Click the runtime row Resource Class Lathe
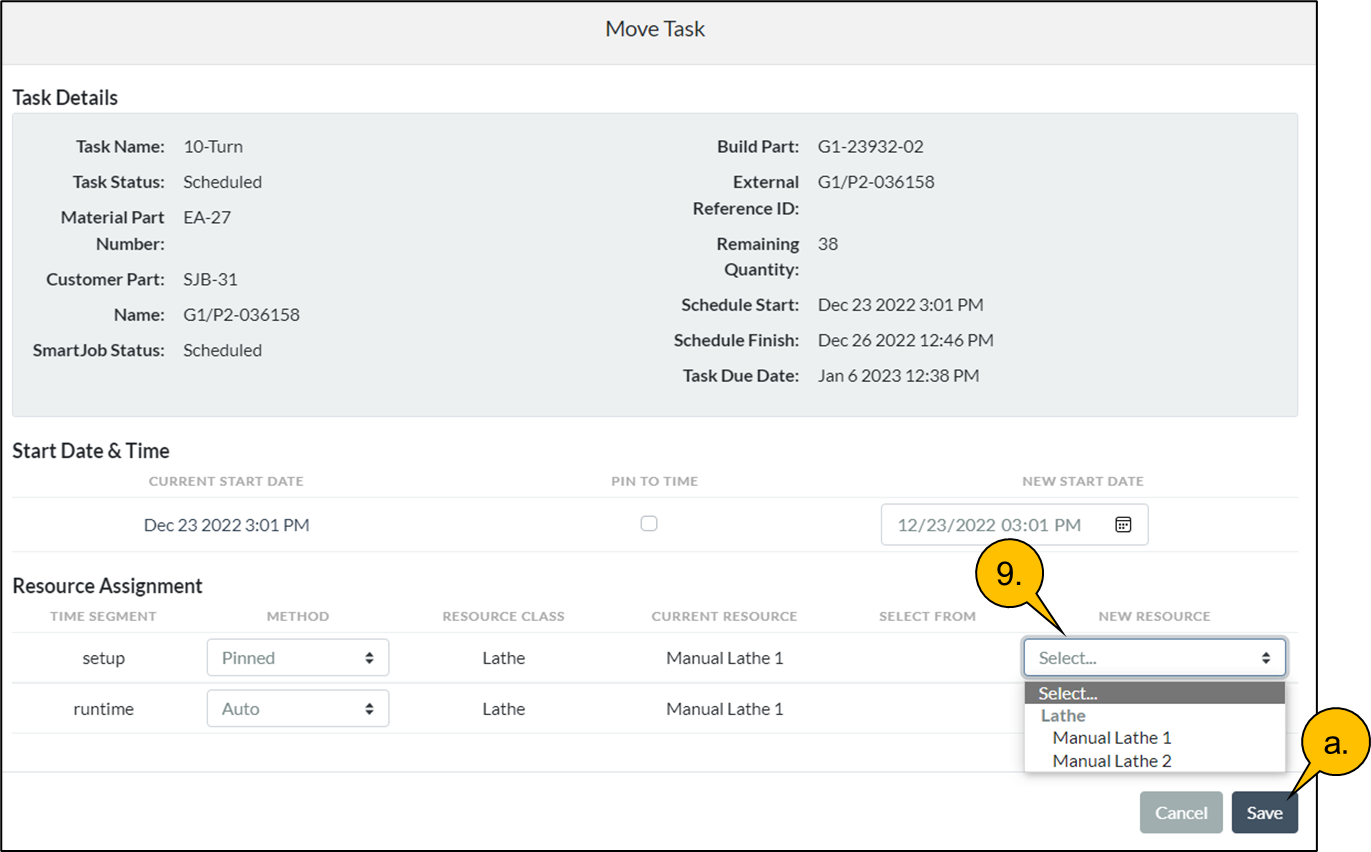The image size is (1371, 852). [503, 709]
